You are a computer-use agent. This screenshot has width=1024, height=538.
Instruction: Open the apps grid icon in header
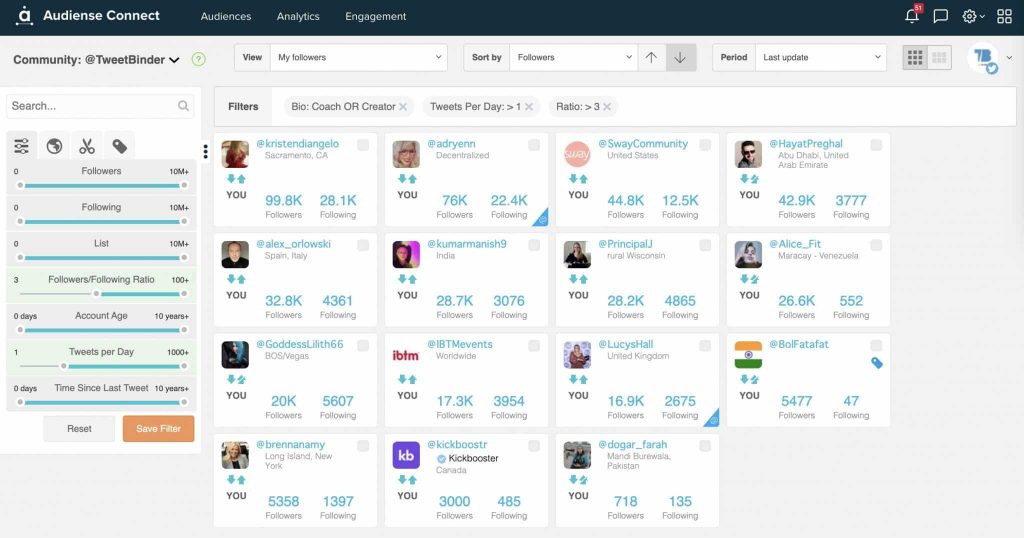point(1004,16)
